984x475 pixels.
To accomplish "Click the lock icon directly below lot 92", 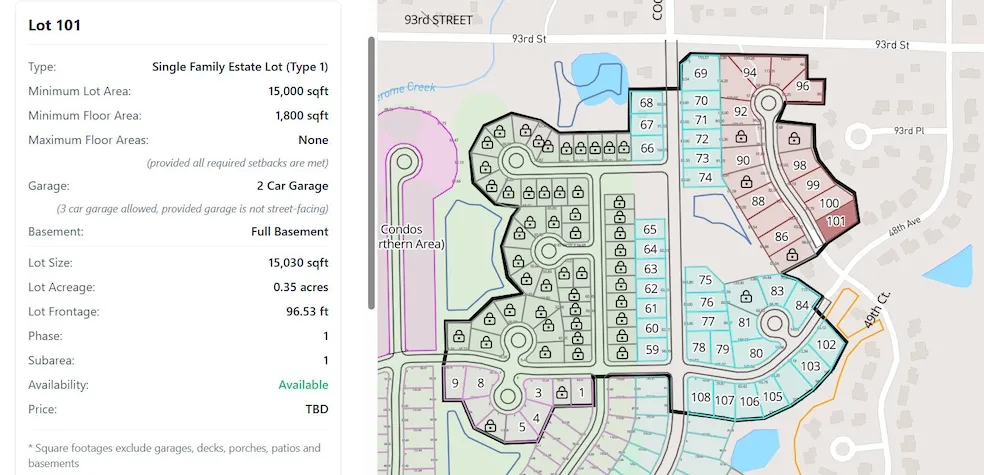I will click(741, 136).
